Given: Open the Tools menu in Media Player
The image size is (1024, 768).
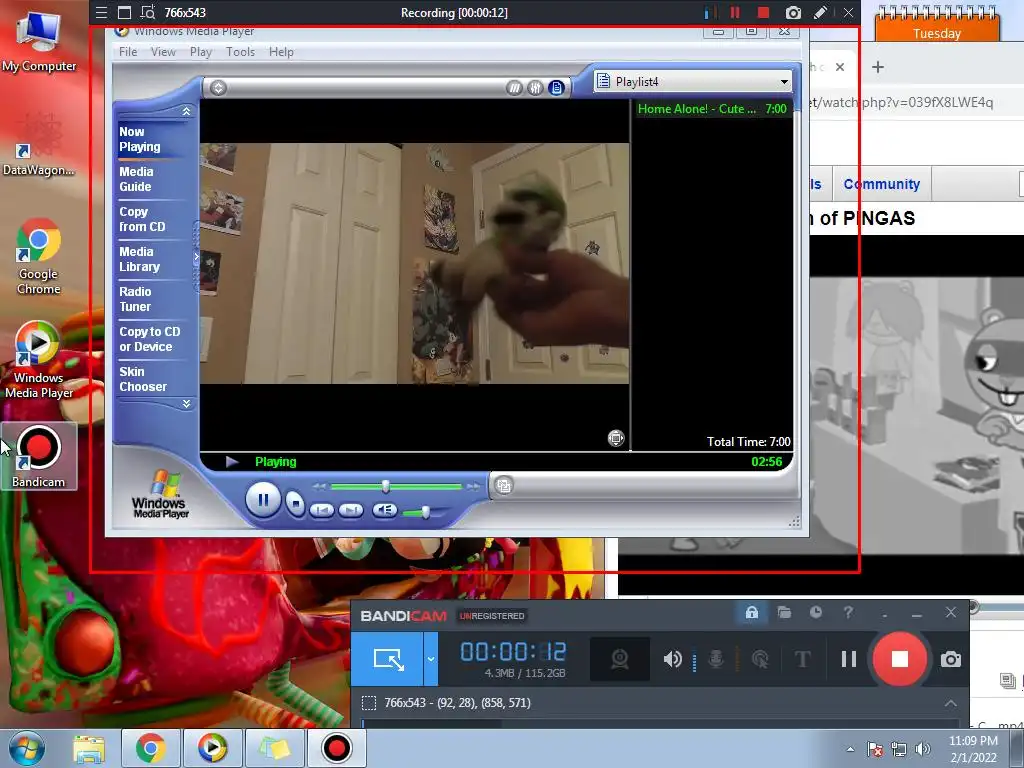Looking at the screenshot, I should point(240,52).
